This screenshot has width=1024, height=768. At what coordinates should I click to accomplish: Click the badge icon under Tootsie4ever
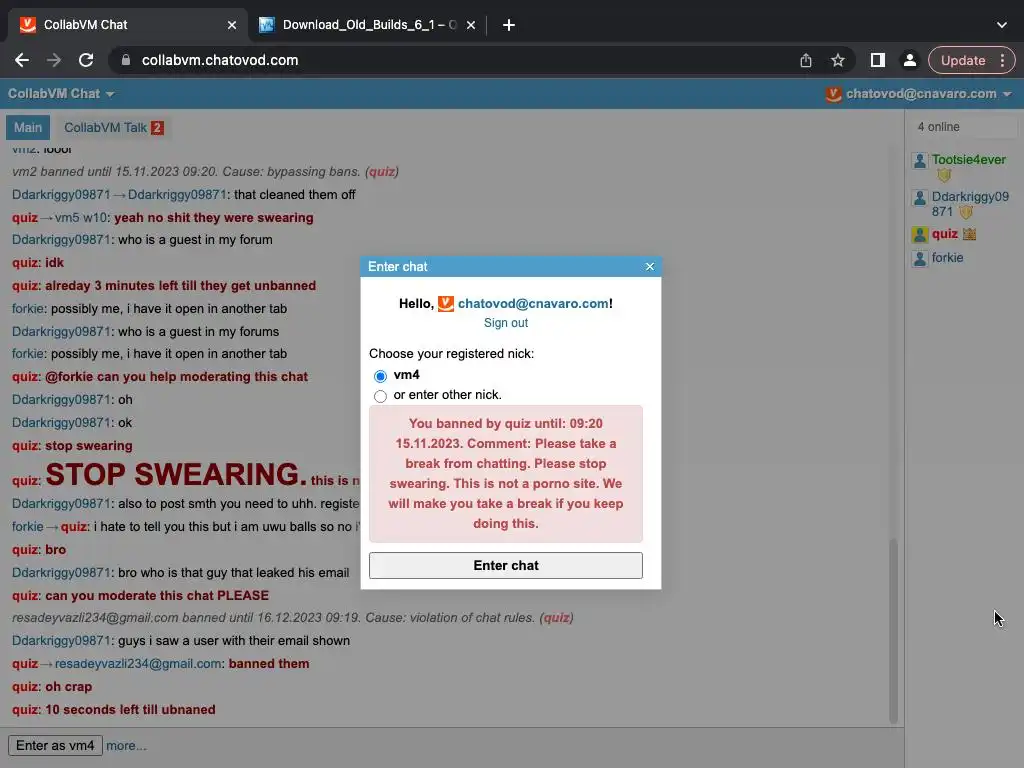point(944,175)
